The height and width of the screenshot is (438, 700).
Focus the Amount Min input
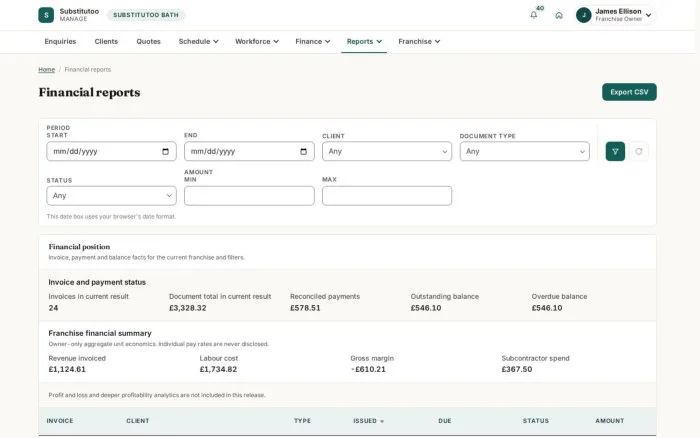tap(249, 196)
